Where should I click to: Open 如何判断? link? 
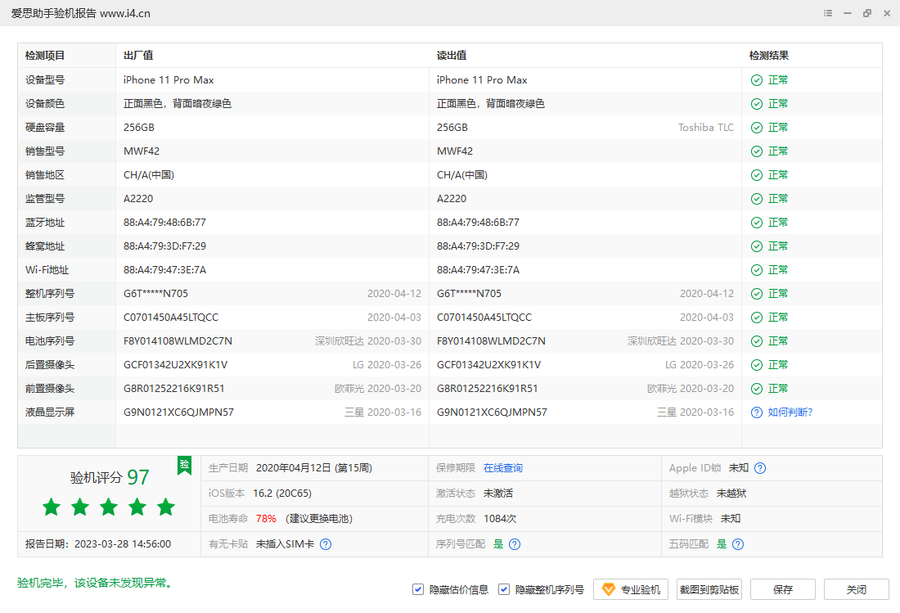tap(790, 412)
